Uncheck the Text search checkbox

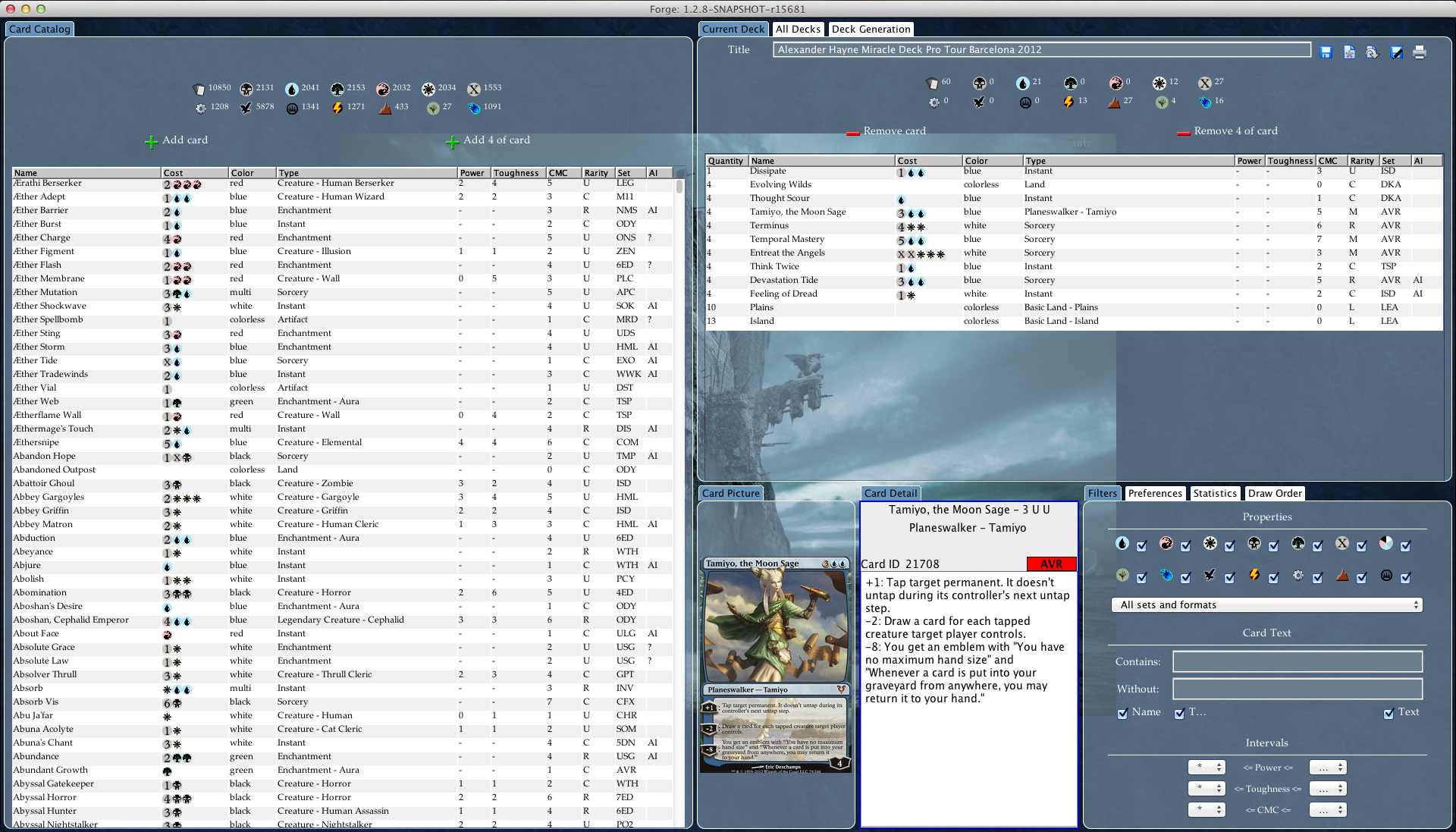click(1389, 713)
